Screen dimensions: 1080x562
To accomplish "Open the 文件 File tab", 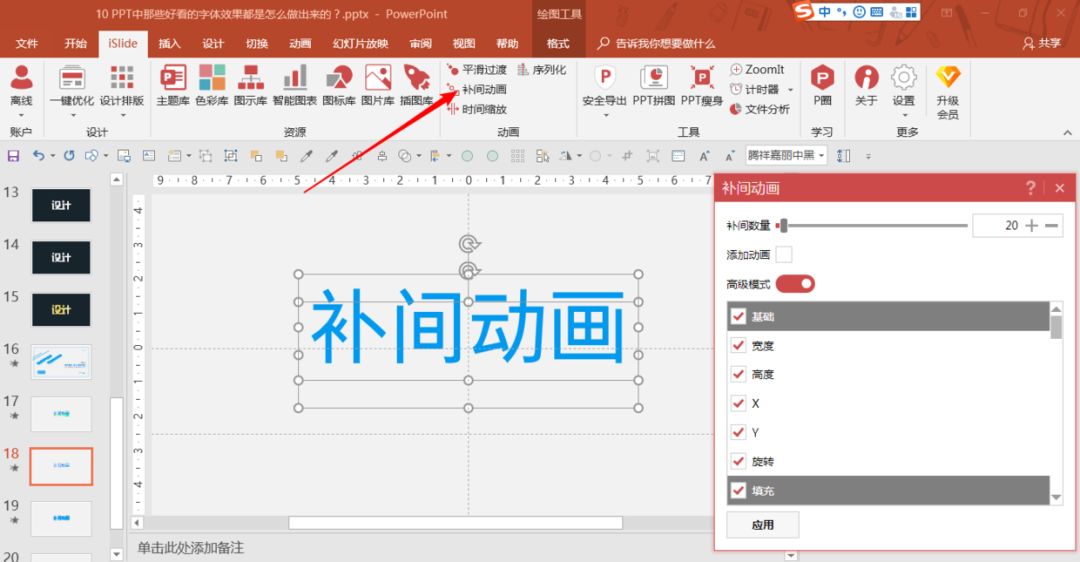I will pyautogui.click(x=26, y=43).
